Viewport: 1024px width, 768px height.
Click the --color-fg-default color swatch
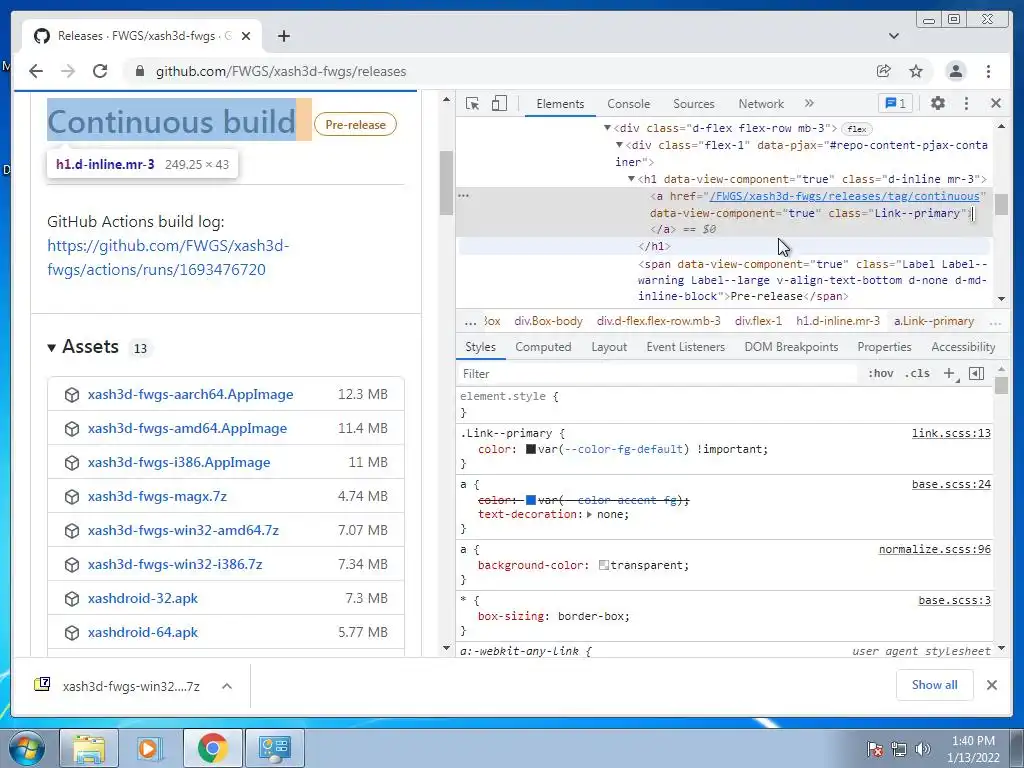530,449
